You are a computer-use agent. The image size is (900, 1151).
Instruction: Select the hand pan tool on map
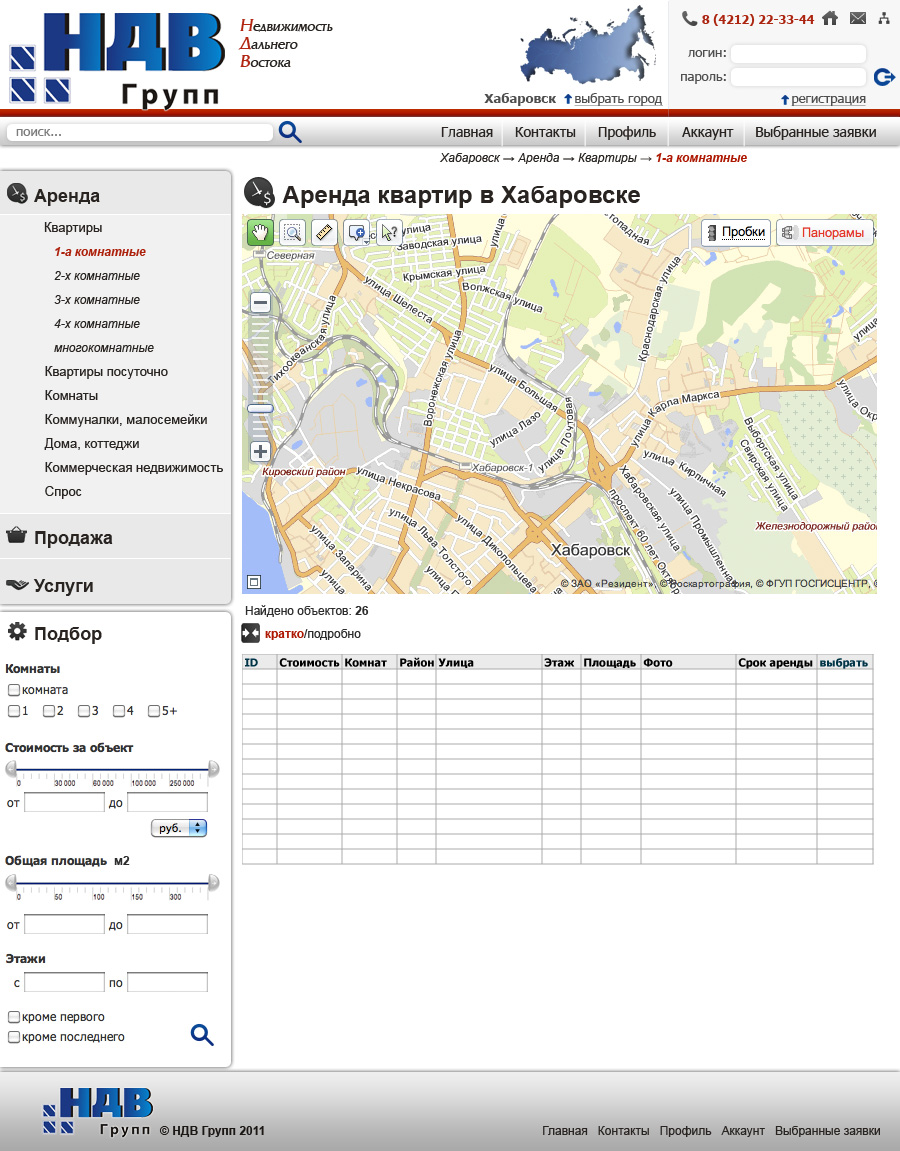(x=260, y=233)
